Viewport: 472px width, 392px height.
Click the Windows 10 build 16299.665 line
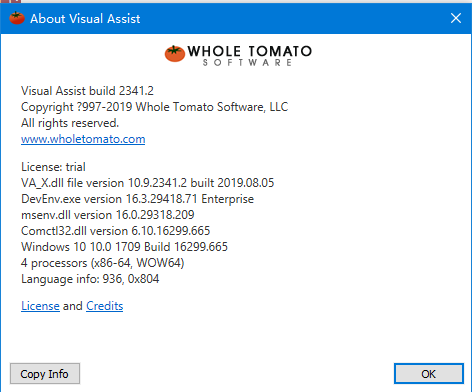coord(124,247)
